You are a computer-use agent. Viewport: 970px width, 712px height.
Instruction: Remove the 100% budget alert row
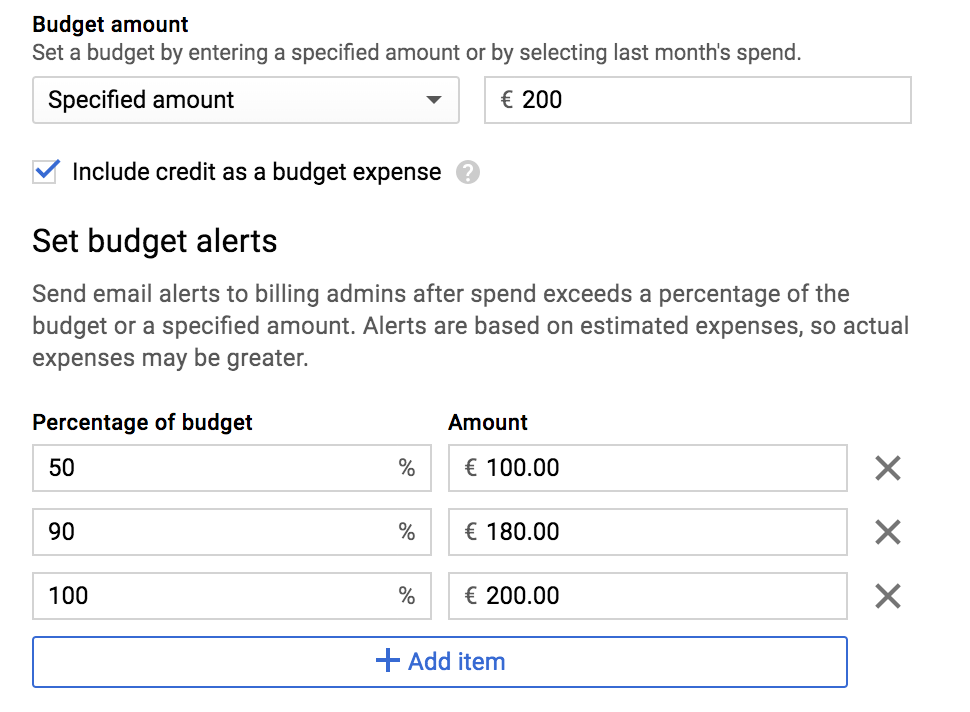point(888,596)
